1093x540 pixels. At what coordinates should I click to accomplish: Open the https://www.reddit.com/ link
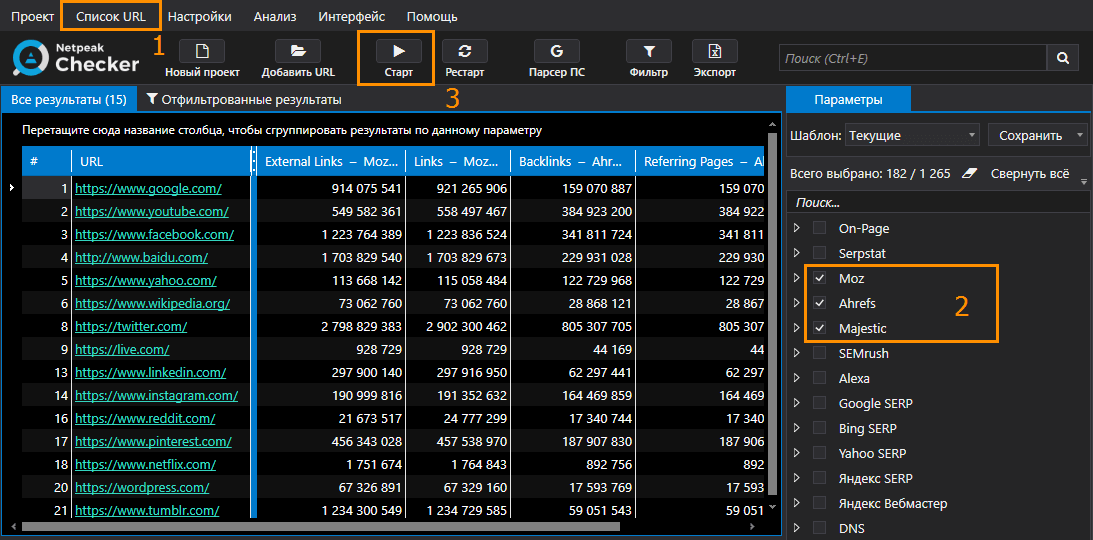point(145,418)
